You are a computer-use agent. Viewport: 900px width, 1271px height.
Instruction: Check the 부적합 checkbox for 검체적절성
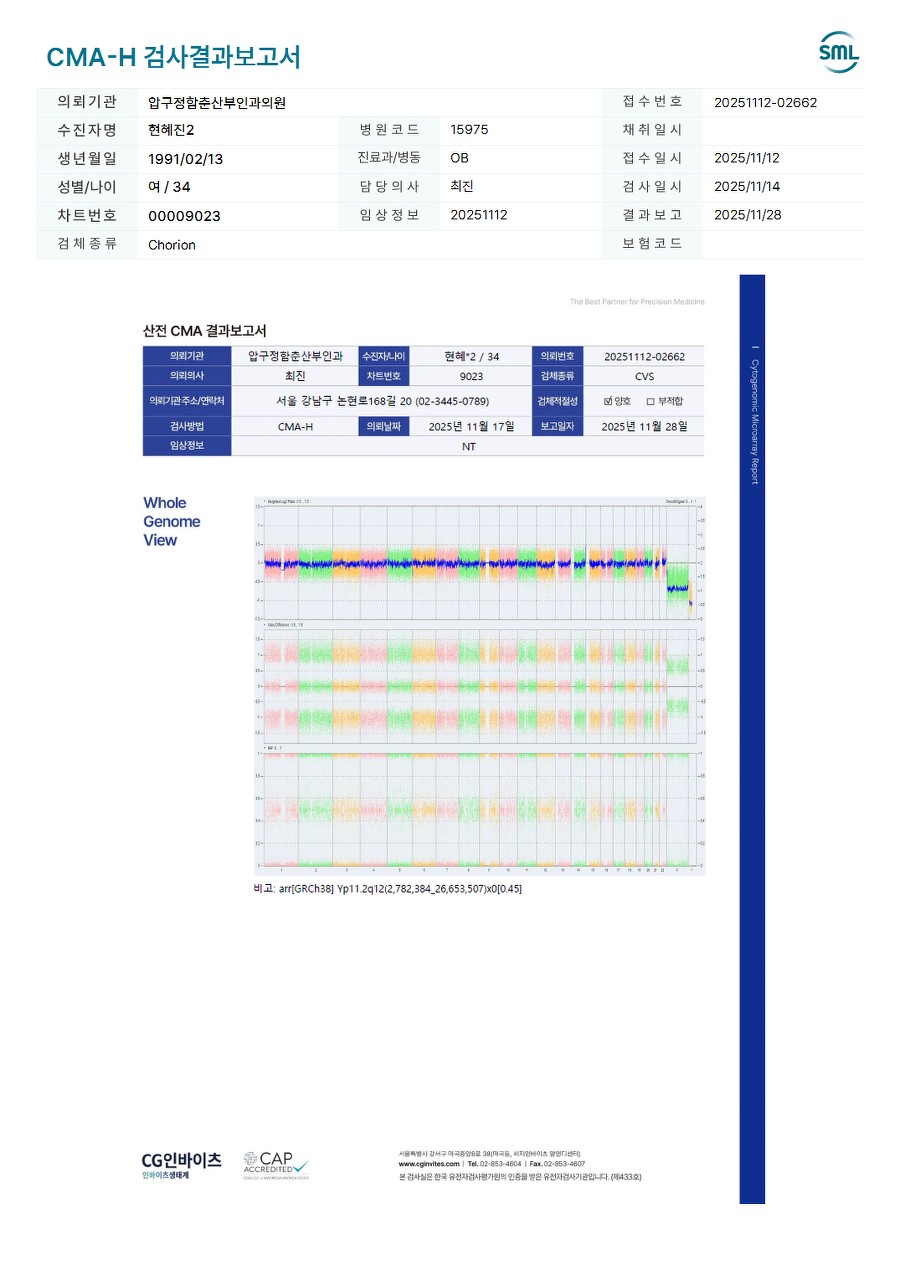pyautogui.click(x=650, y=401)
